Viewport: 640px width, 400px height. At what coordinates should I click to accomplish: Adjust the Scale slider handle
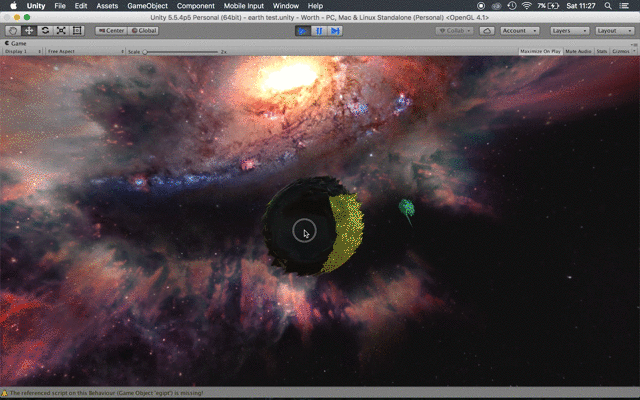pos(145,51)
